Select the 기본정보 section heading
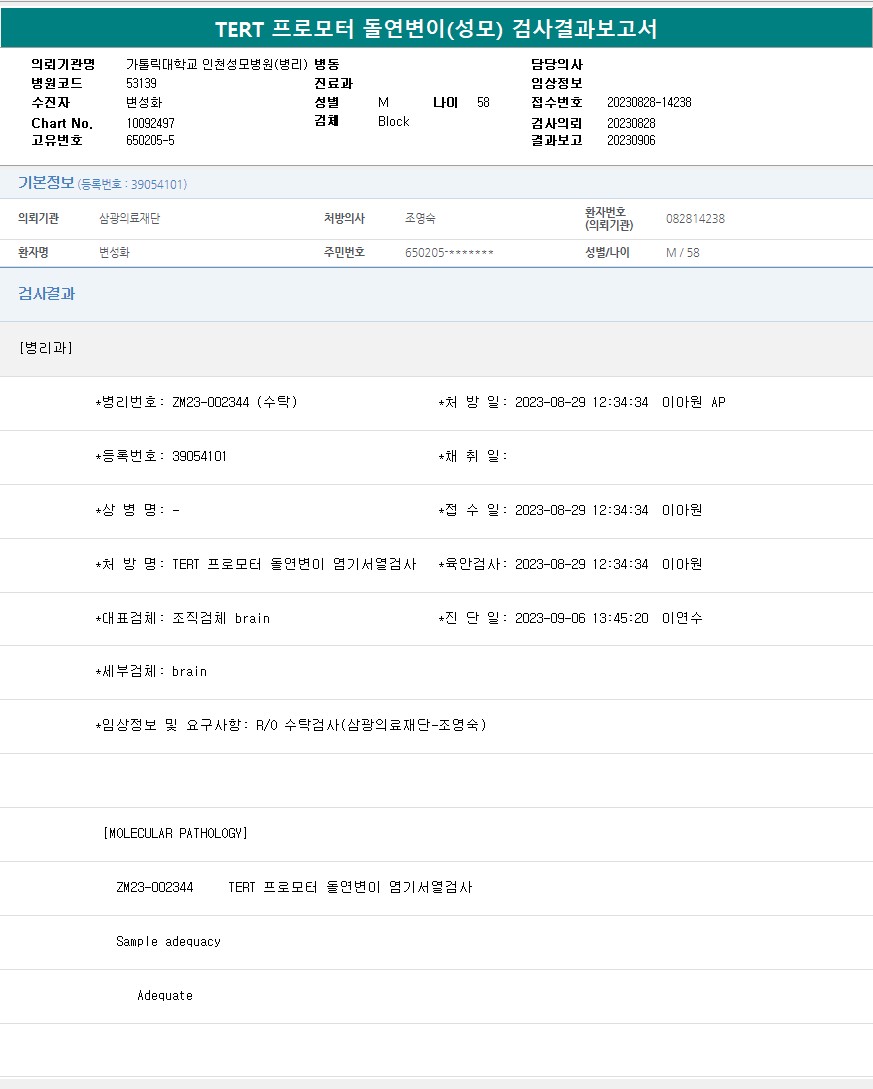Image resolution: width=873 pixels, height=1089 pixels. pos(46,183)
